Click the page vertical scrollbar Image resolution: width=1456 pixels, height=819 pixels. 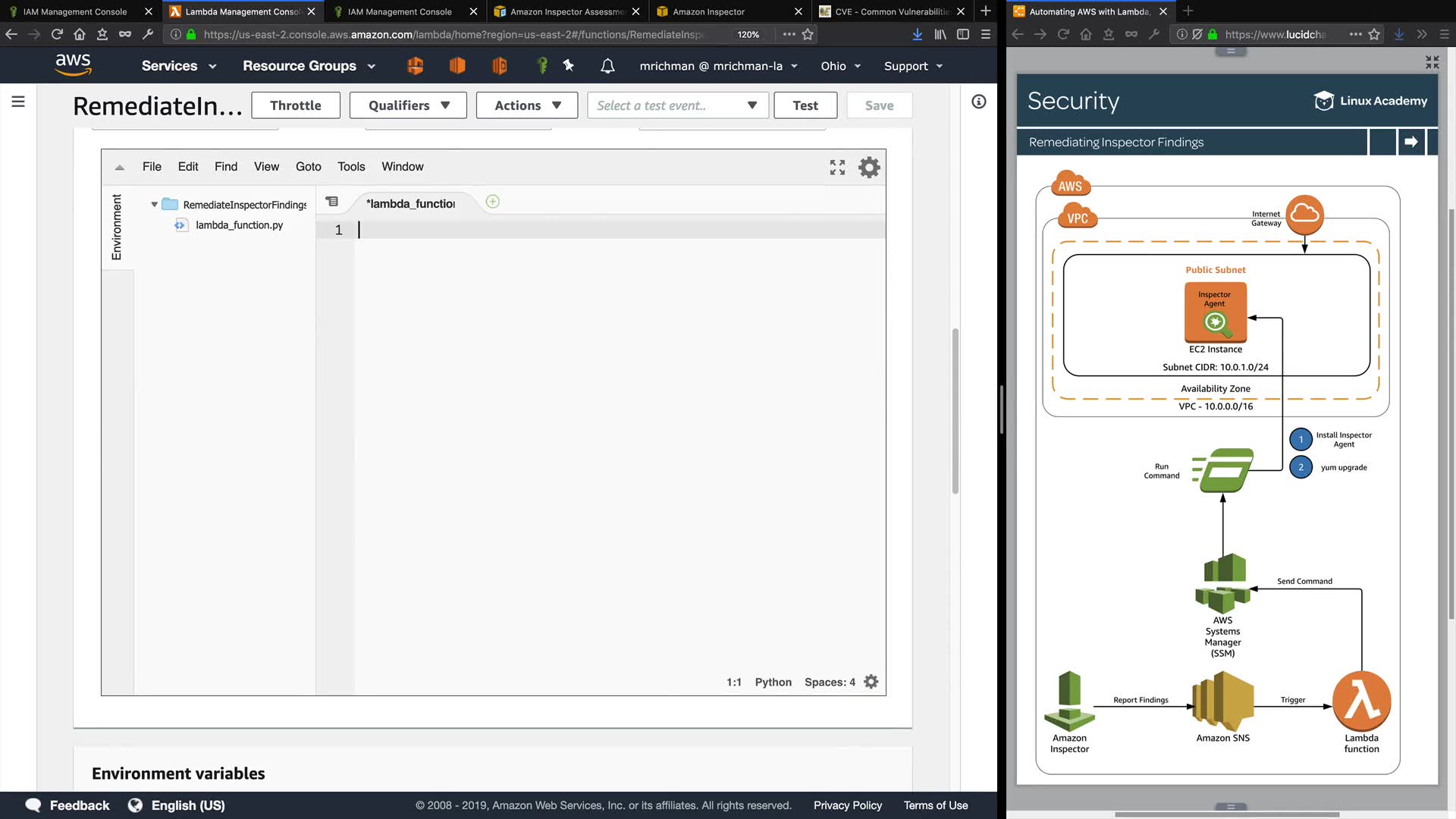[955, 410]
